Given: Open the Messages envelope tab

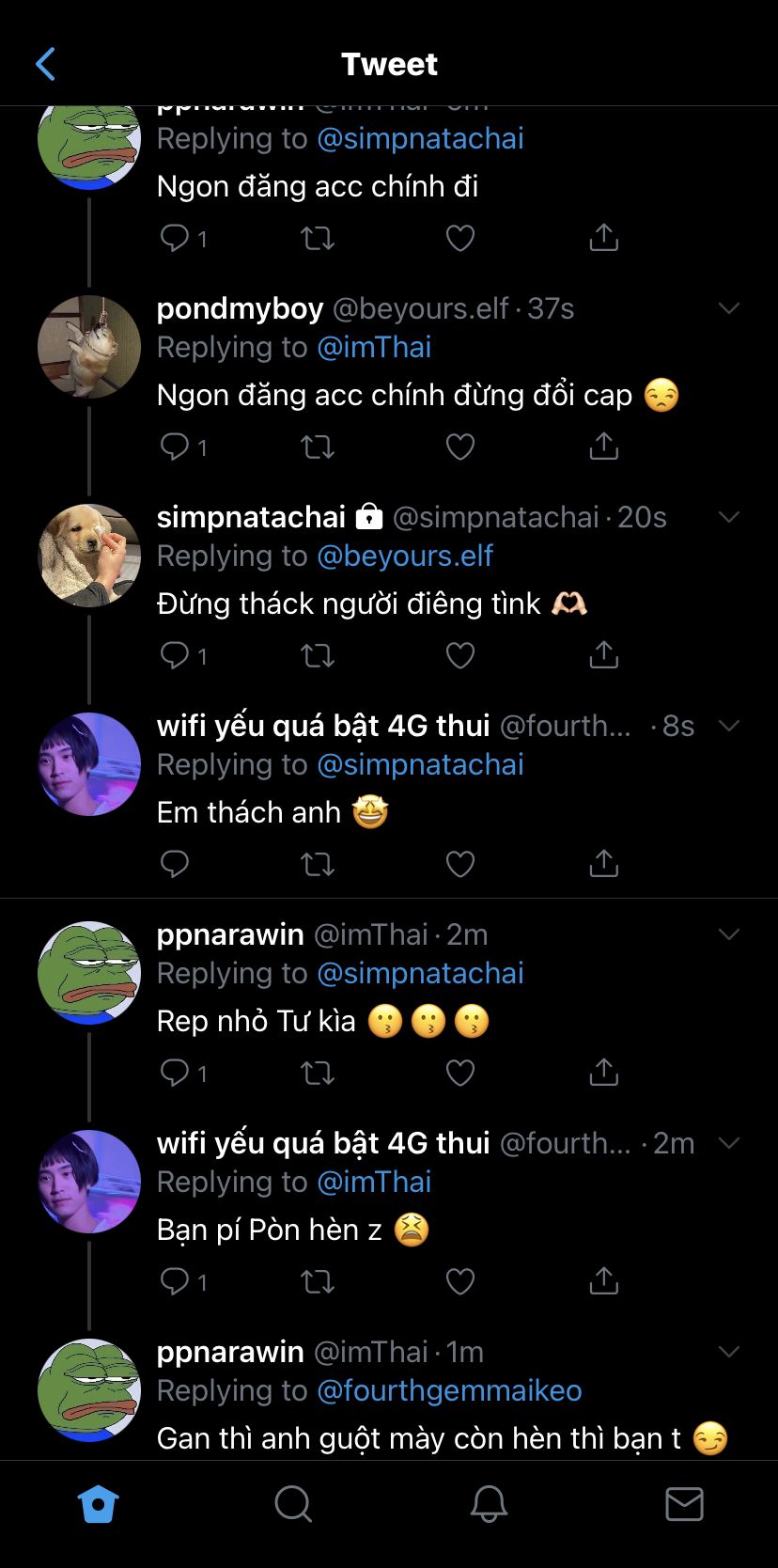Looking at the screenshot, I should (x=684, y=1504).
